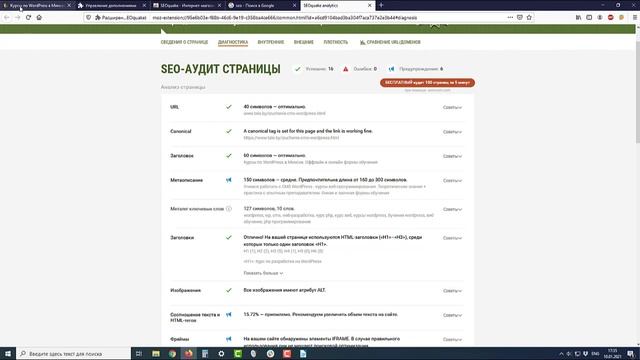This screenshot has width=640, height=360.
Task: Click the red errors triangle icon
Action: tap(346, 69)
